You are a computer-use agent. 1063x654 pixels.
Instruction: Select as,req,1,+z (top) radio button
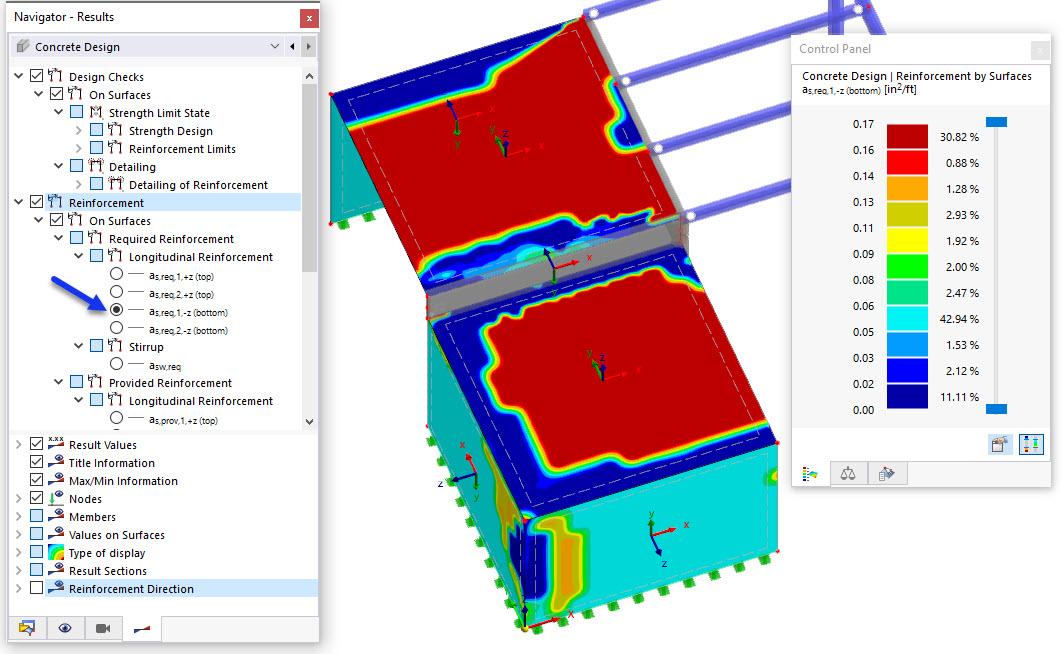117,274
